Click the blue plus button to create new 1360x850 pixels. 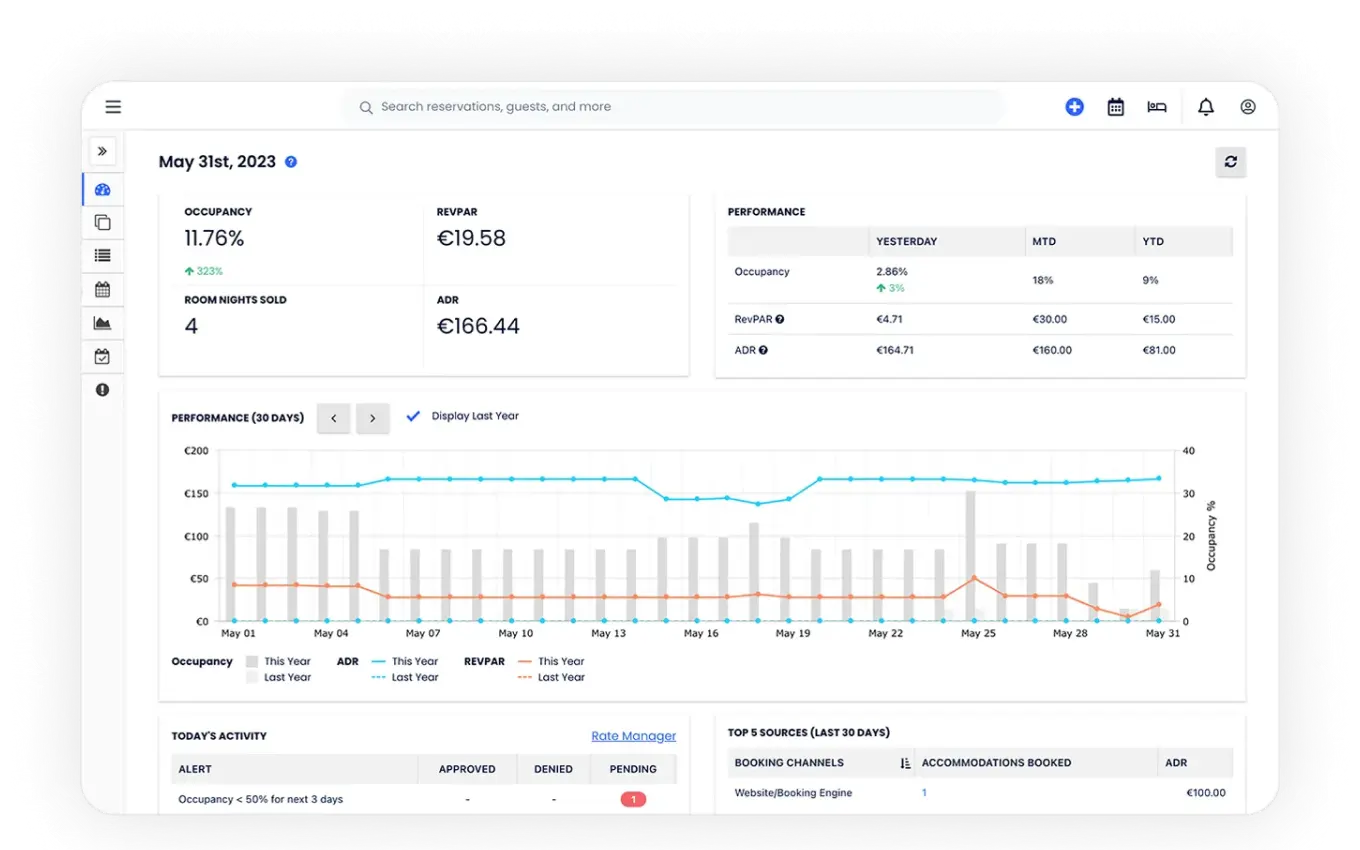(1074, 106)
